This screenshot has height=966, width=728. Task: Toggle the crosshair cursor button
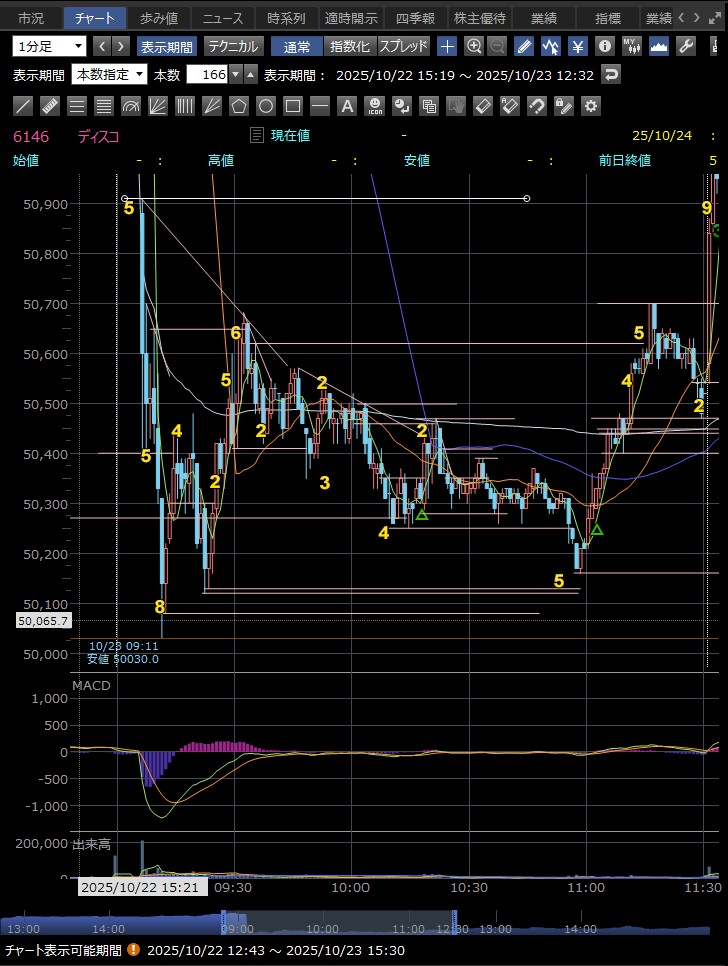pyautogui.click(x=447, y=46)
